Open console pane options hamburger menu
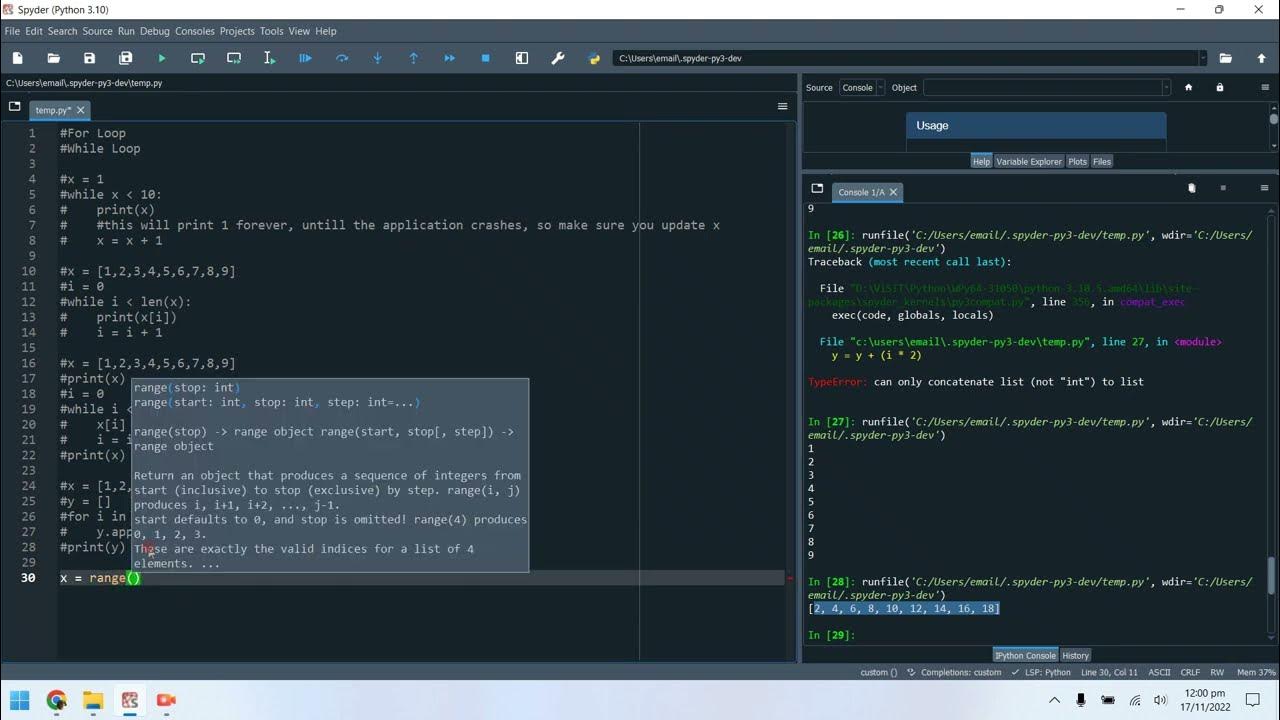Viewport: 1280px width, 720px height. pos(1265,188)
